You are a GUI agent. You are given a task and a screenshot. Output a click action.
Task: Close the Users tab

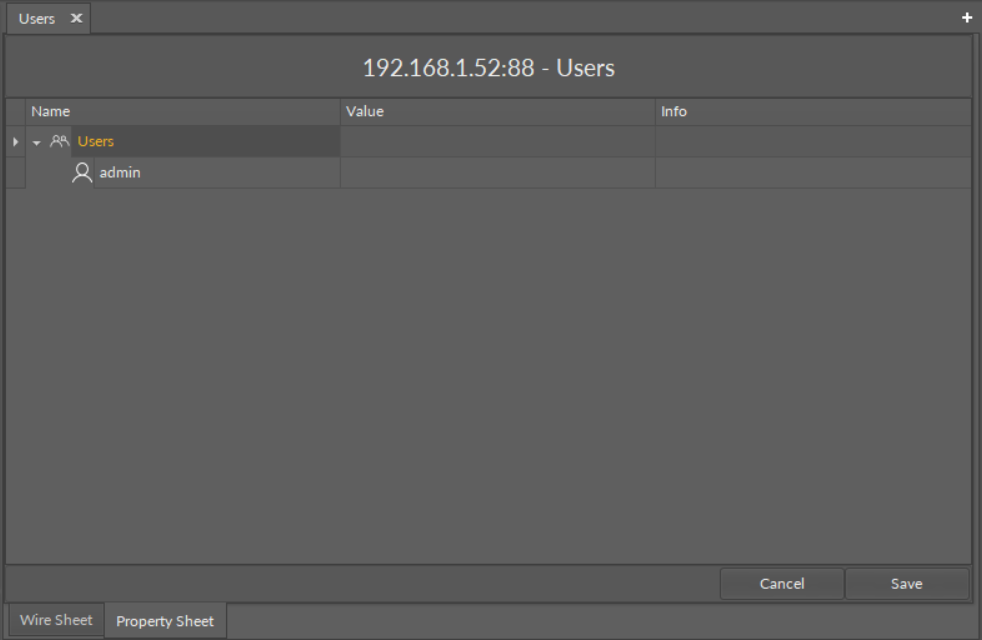click(76, 19)
